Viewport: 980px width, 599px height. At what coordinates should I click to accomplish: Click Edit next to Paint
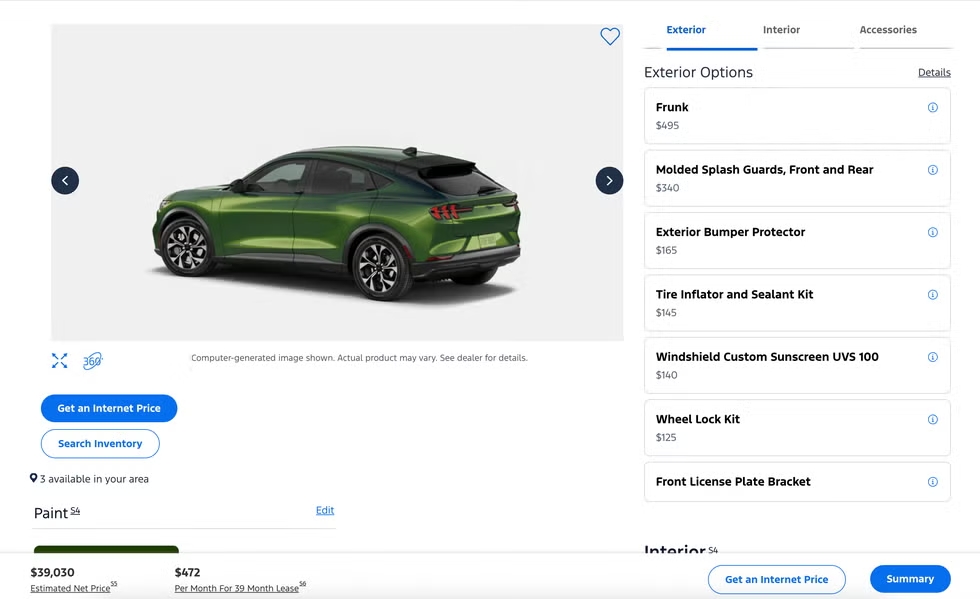tap(325, 510)
